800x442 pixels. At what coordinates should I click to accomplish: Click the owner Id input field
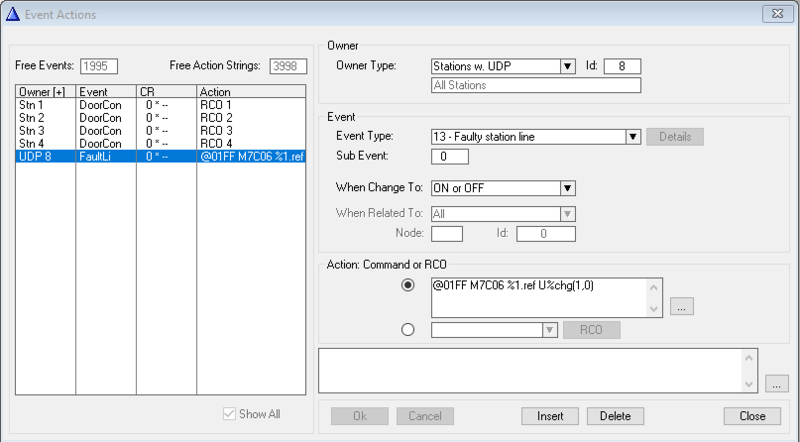click(x=622, y=66)
